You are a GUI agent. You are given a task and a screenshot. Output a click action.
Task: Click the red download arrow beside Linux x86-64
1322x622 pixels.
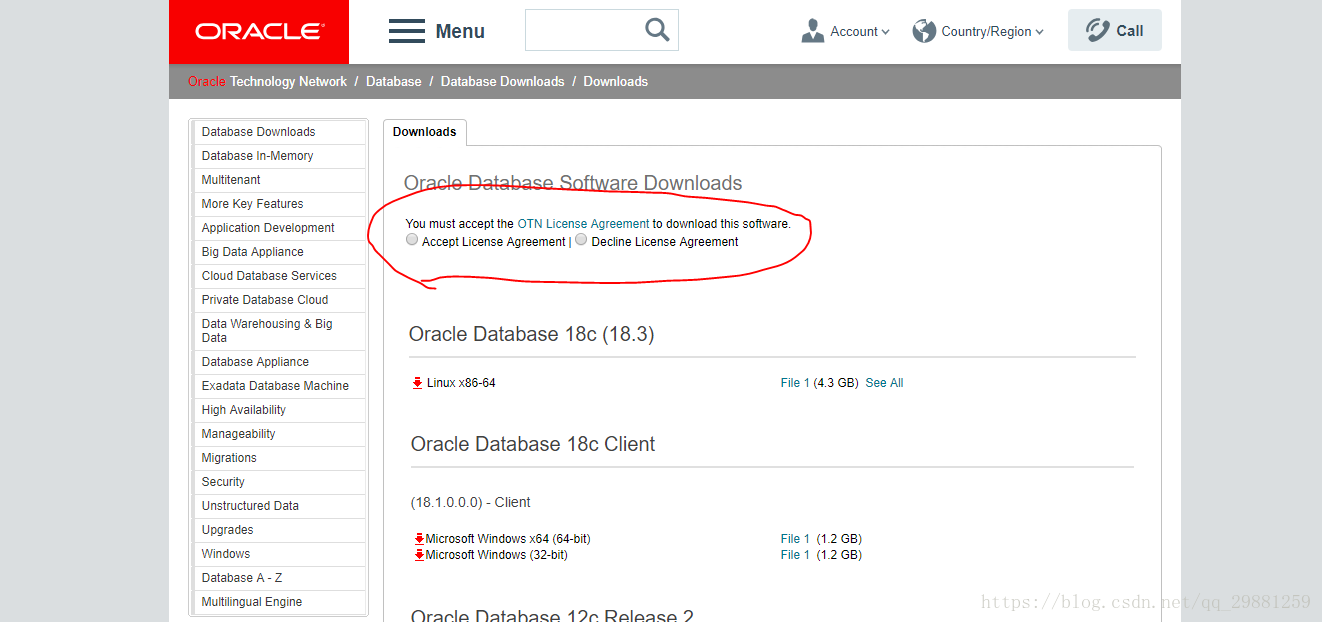418,383
